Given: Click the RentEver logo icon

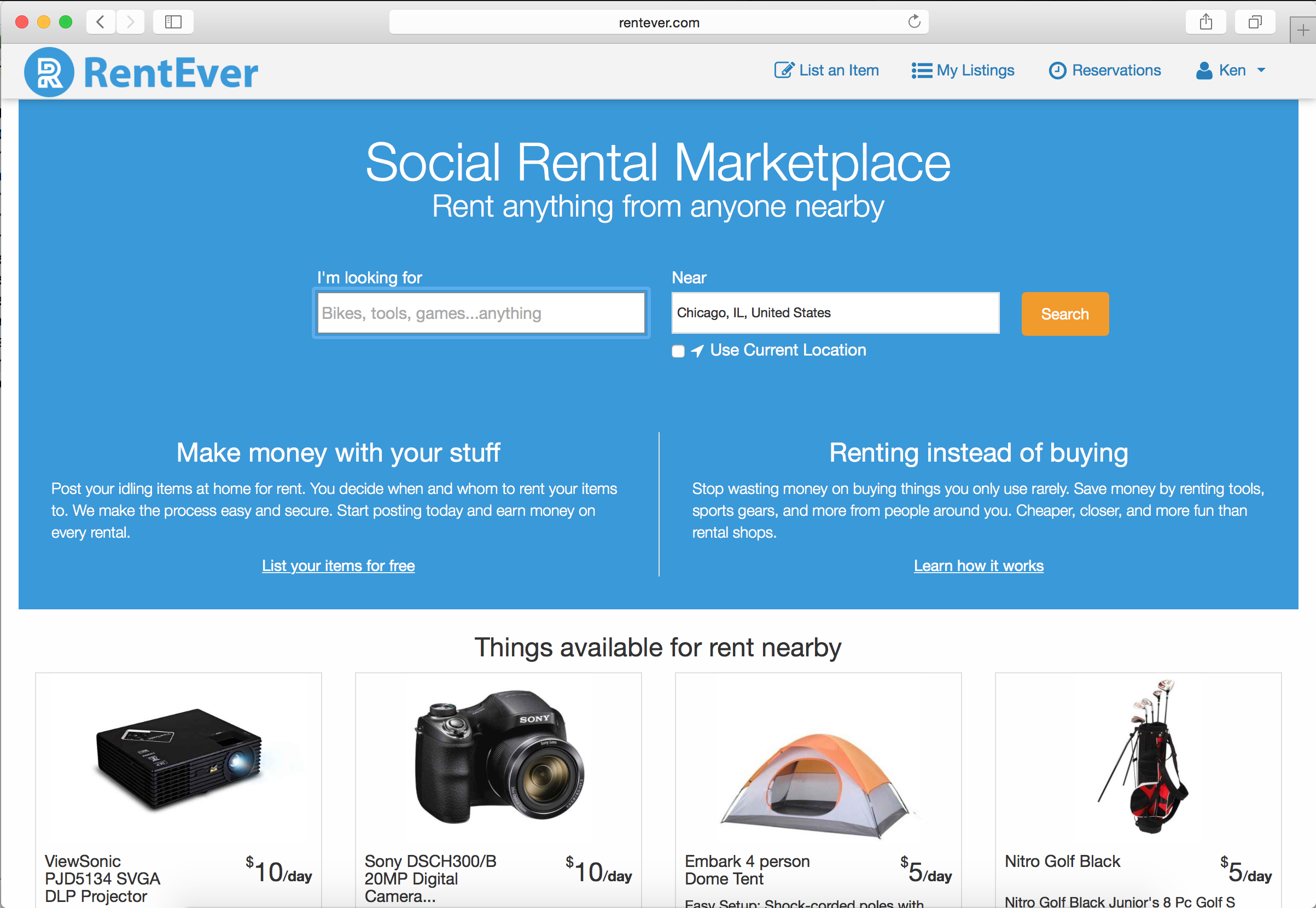Looking at the screenshot, I should click(48, 70).
